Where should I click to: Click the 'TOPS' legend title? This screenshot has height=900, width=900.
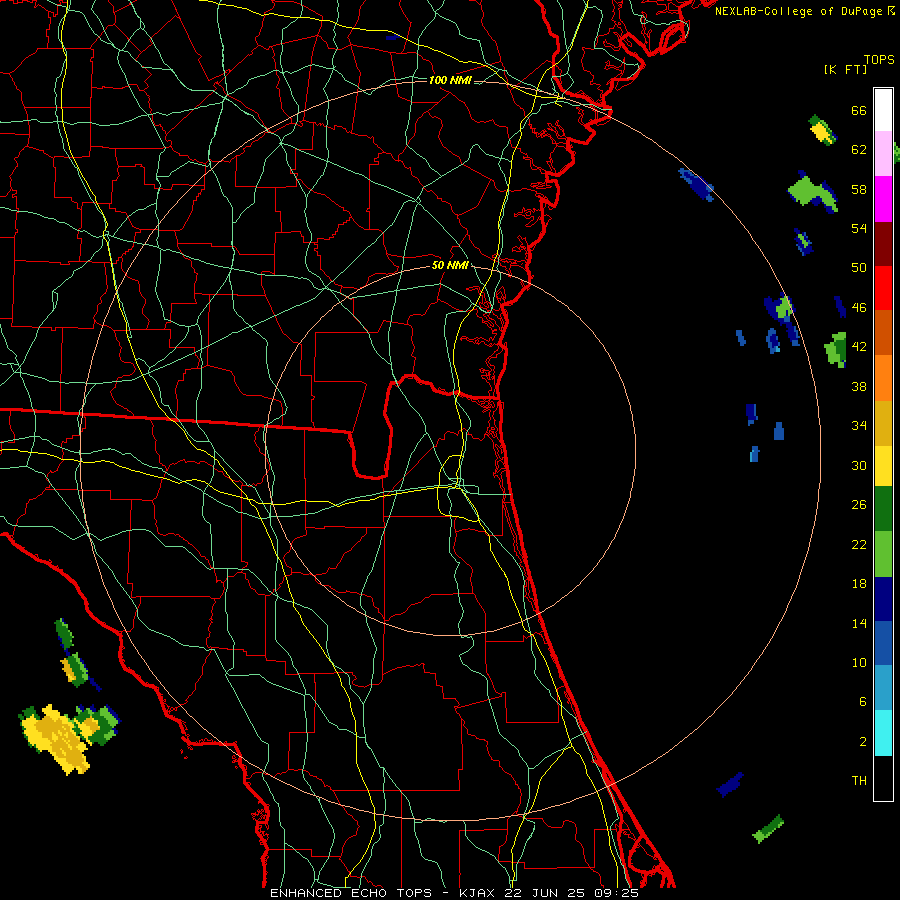click(879, 60)
